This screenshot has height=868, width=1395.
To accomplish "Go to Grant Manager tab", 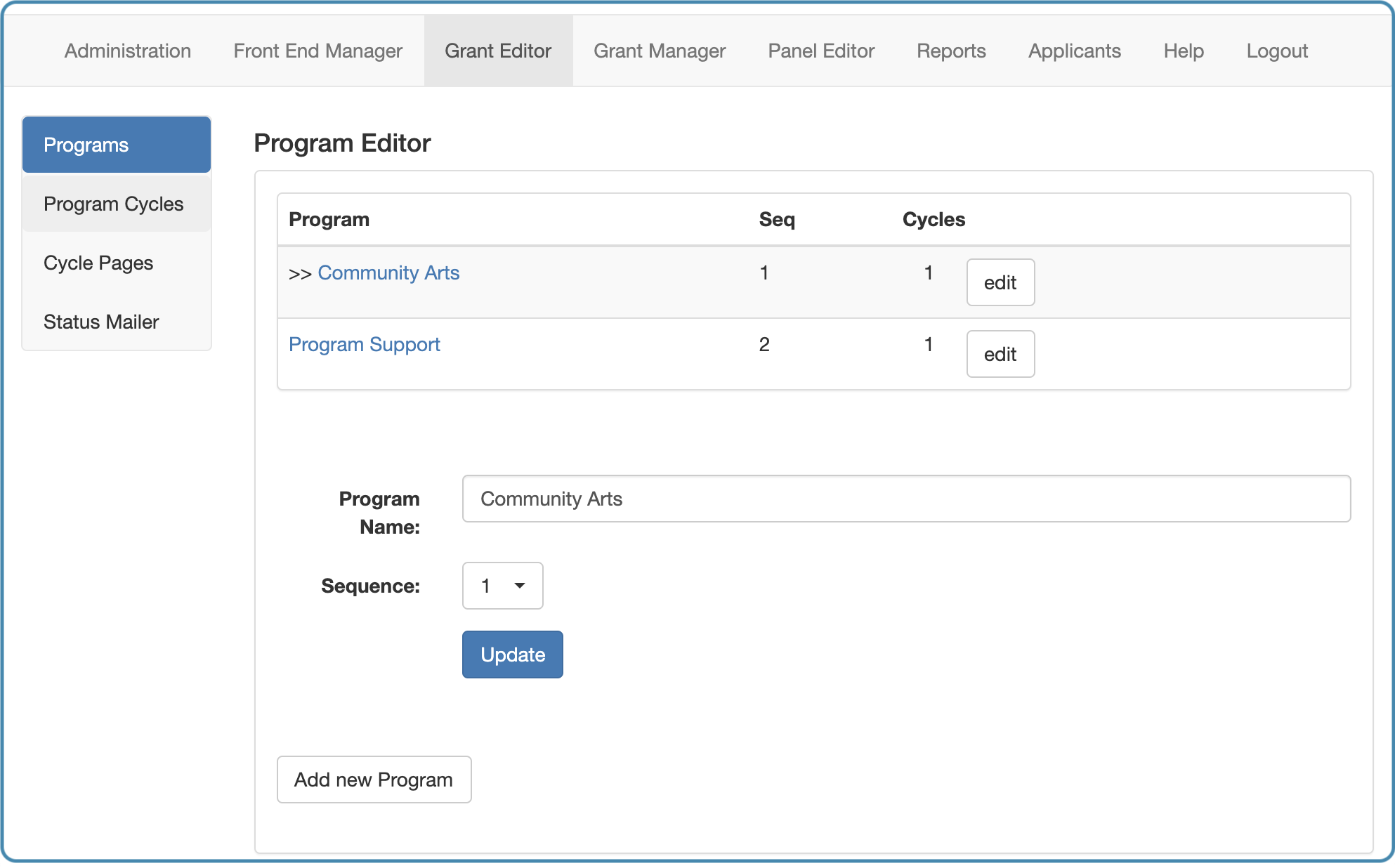I will tap(659, 51).
